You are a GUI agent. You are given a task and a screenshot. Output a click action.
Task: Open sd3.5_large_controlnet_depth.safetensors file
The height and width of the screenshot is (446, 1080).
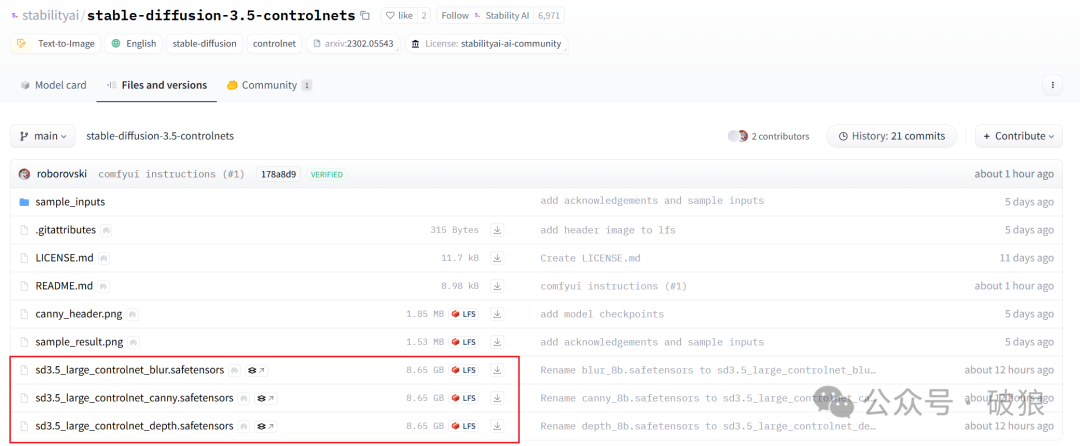pyautogui.click(x=134, y=426)
